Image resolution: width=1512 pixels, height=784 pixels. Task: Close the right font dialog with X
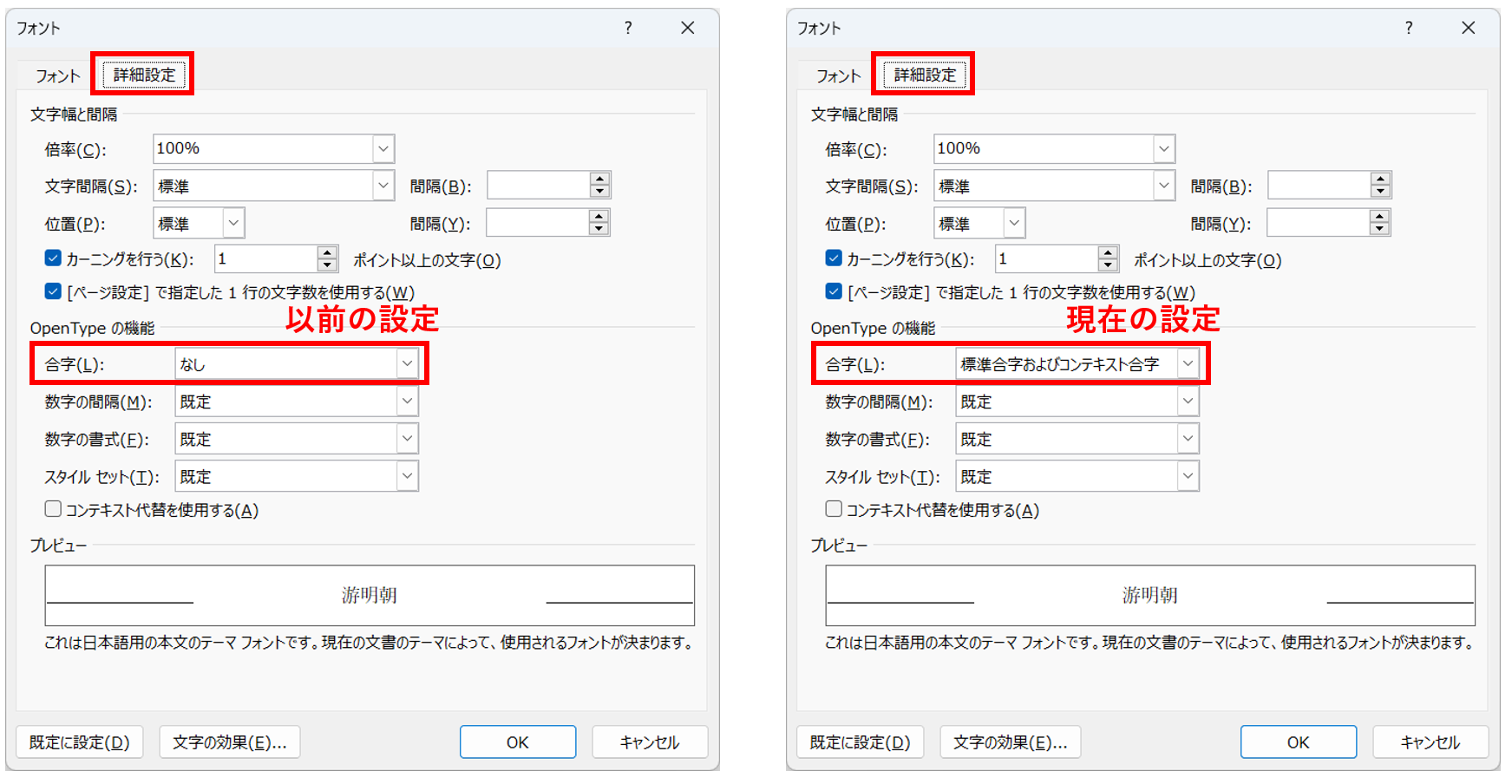[x=1468, y=28]
